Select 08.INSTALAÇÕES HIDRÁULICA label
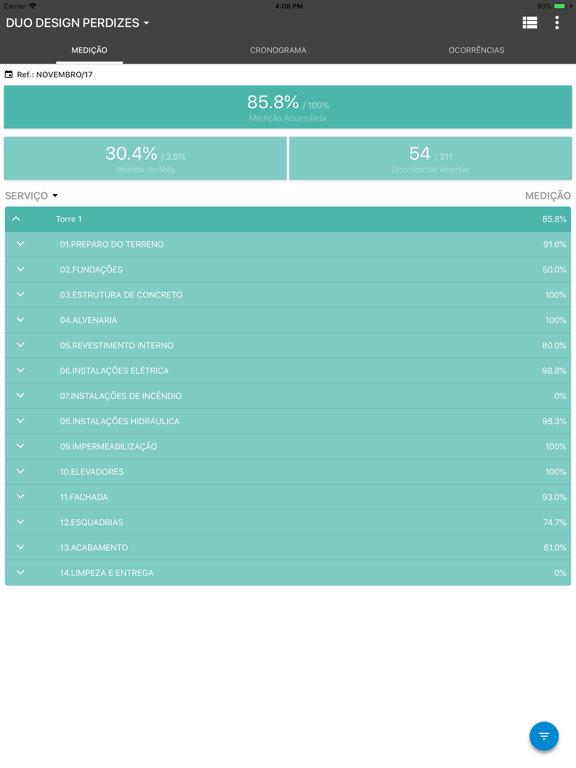The width and height of the screenshot is (576, 768). [120, 421]
